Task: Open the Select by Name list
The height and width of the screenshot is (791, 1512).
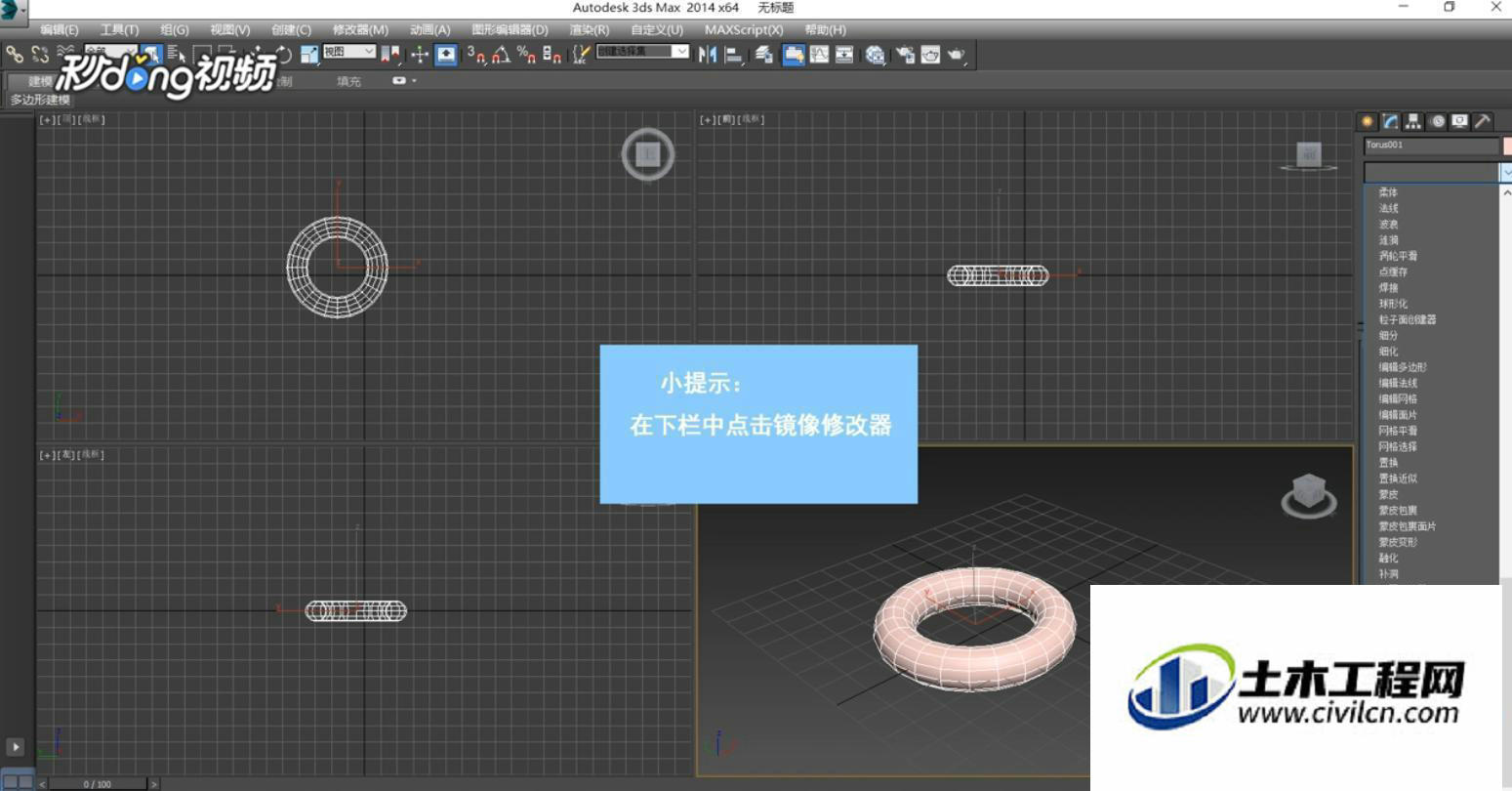Action: pos(177,55)
